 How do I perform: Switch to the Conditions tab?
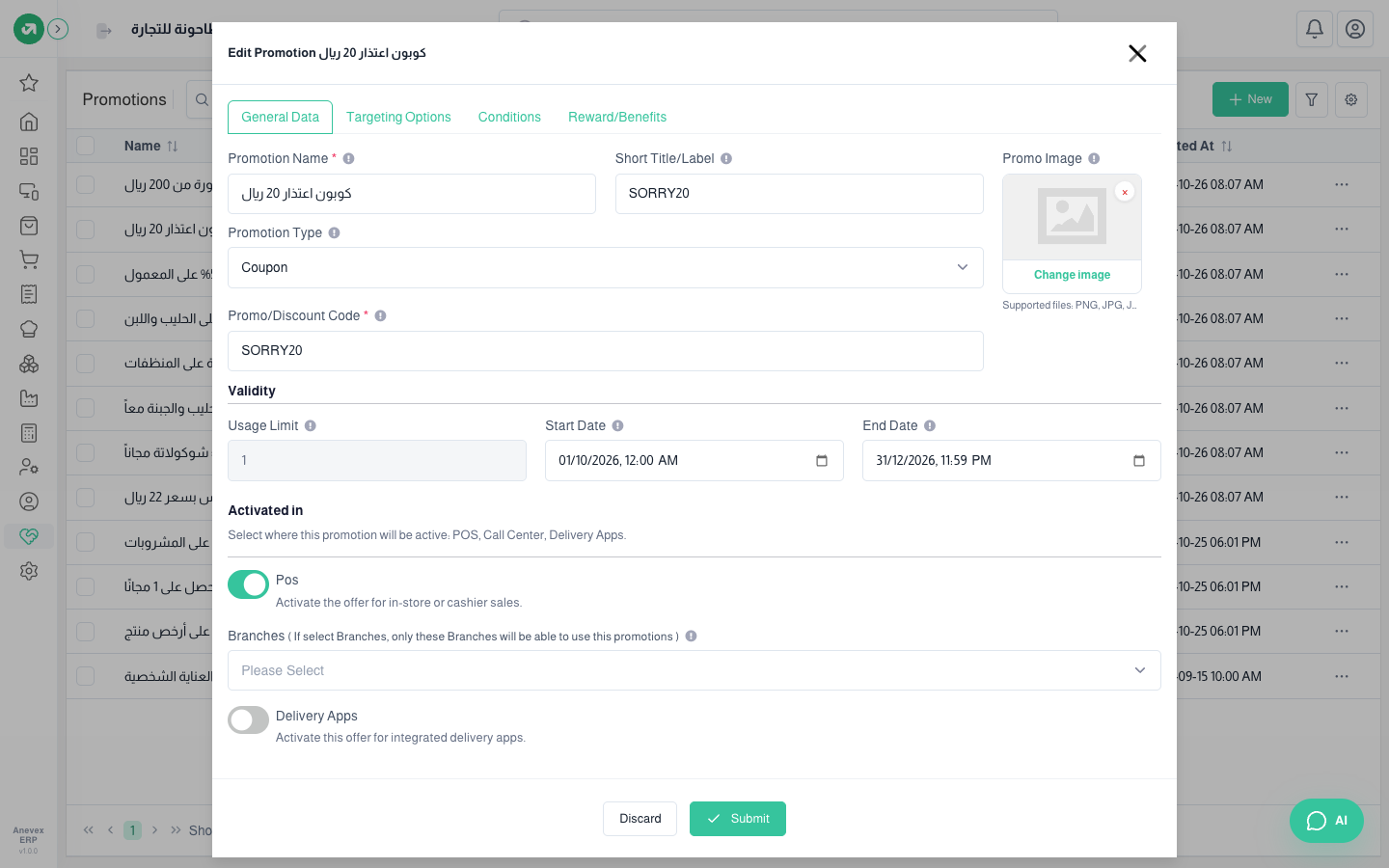tap(509, 117)
